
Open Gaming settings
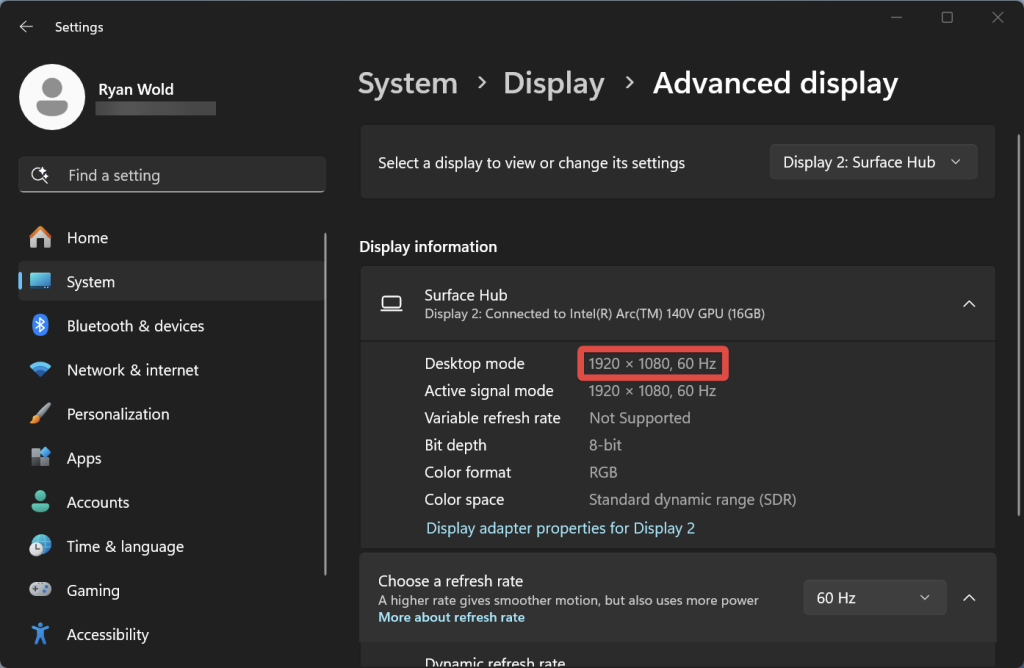171,590
